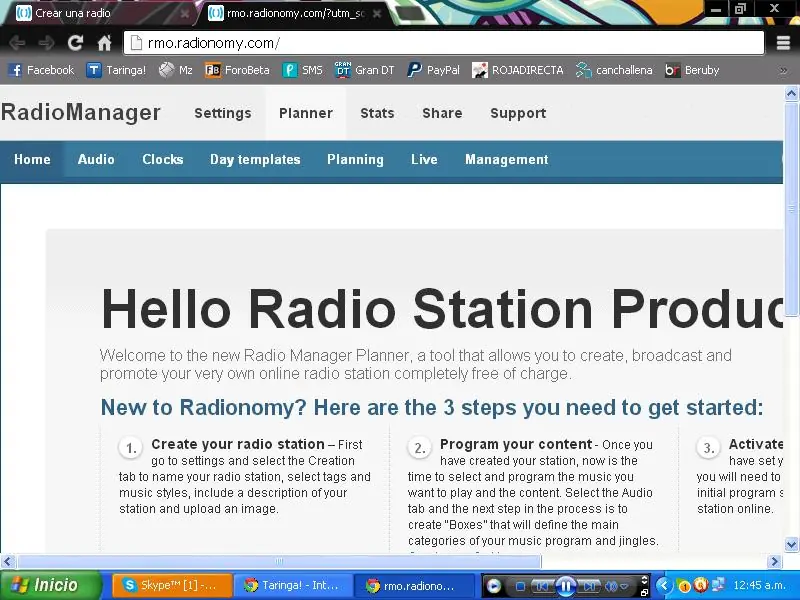800x600 pixels.
Task: Click the network computers tray icon
Action: pos(718,585)
